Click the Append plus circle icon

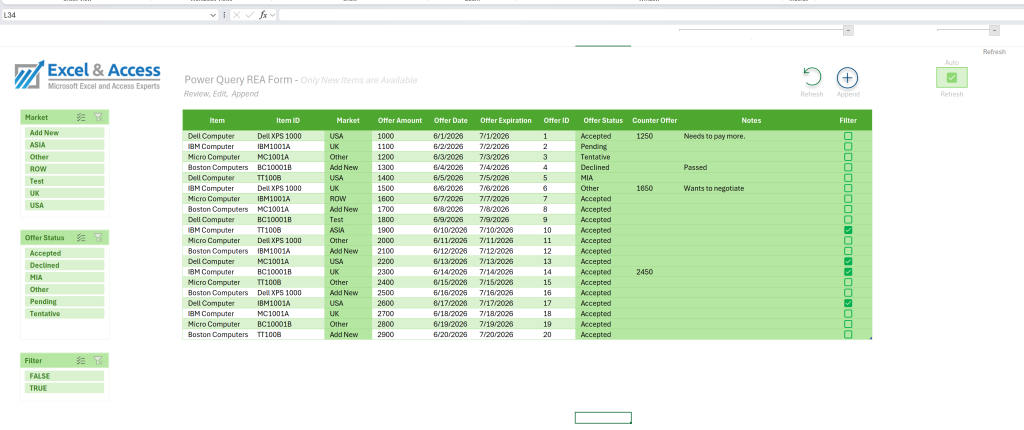(x=848, y=78)
